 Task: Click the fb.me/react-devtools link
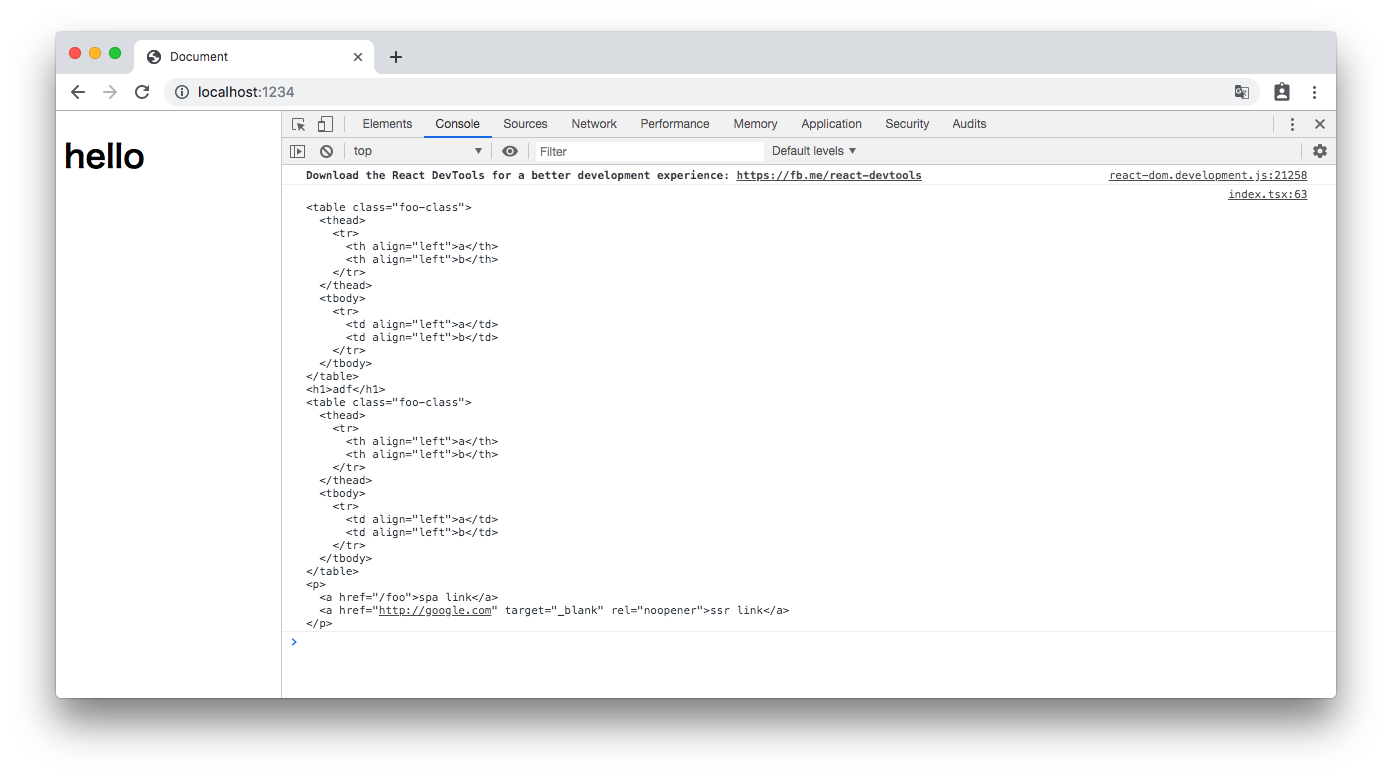829,175
